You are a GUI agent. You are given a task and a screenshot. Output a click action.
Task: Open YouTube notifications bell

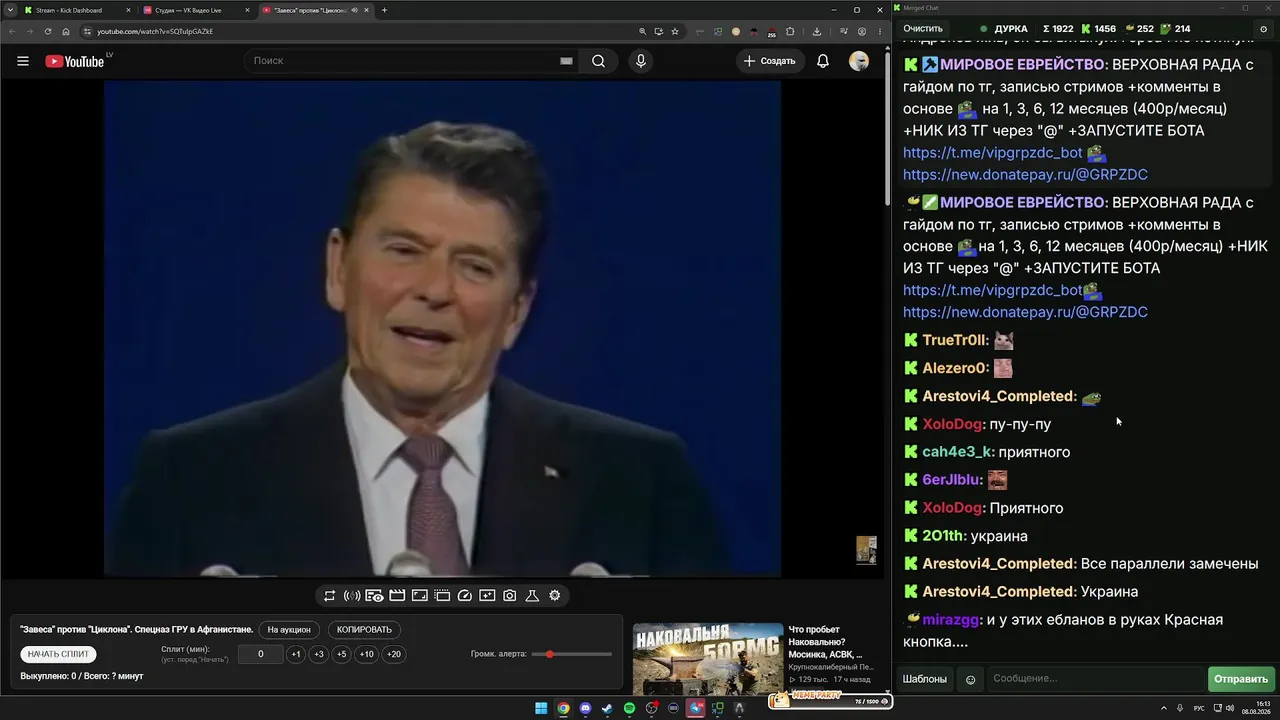pos(823,61)
